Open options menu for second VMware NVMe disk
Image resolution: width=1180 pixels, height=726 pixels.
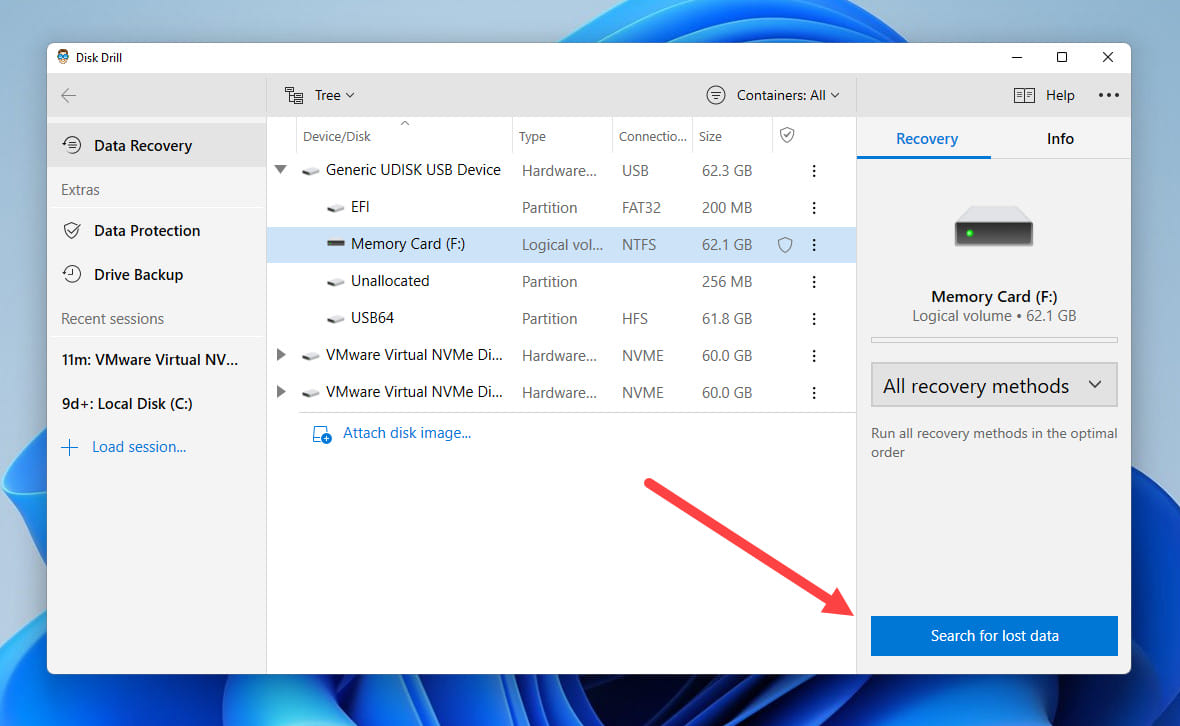point(814,392)
